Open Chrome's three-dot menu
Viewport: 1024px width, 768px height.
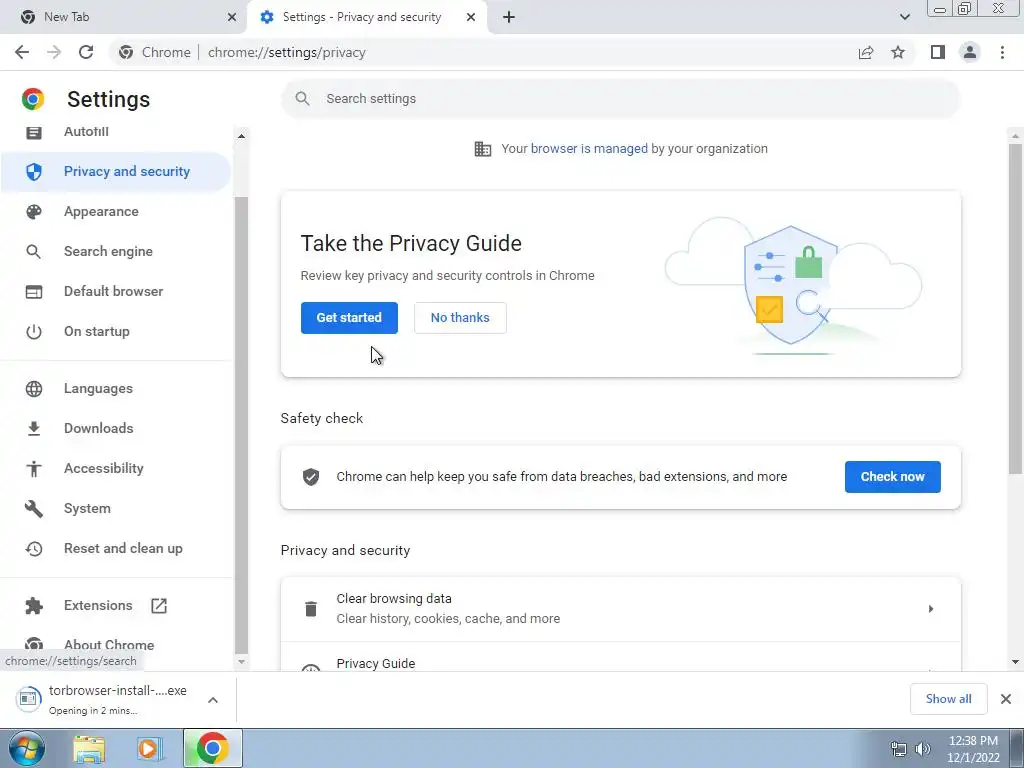click(x=1002, y=52)
